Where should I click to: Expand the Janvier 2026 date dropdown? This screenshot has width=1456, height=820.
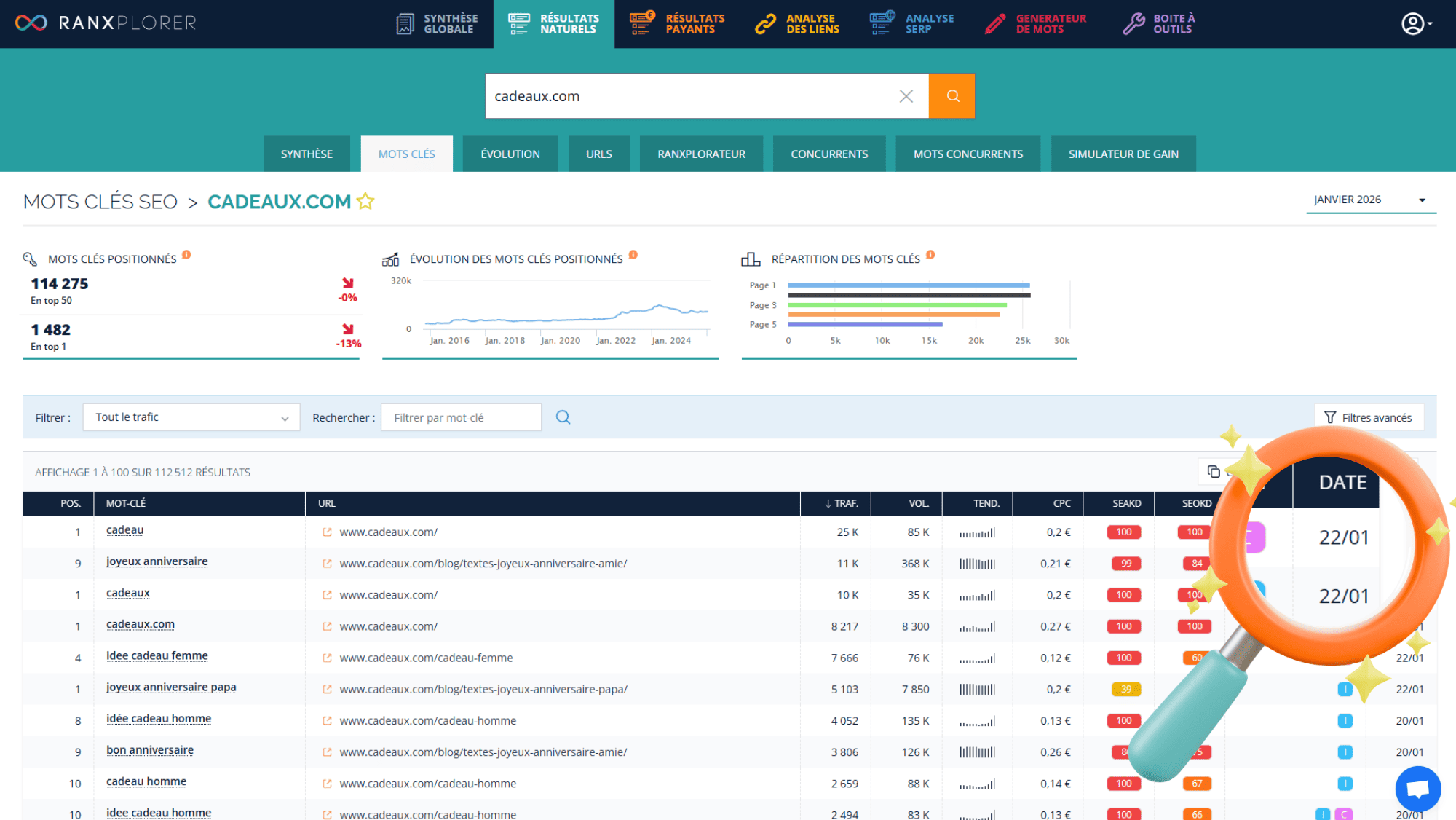click(1370, 200)
